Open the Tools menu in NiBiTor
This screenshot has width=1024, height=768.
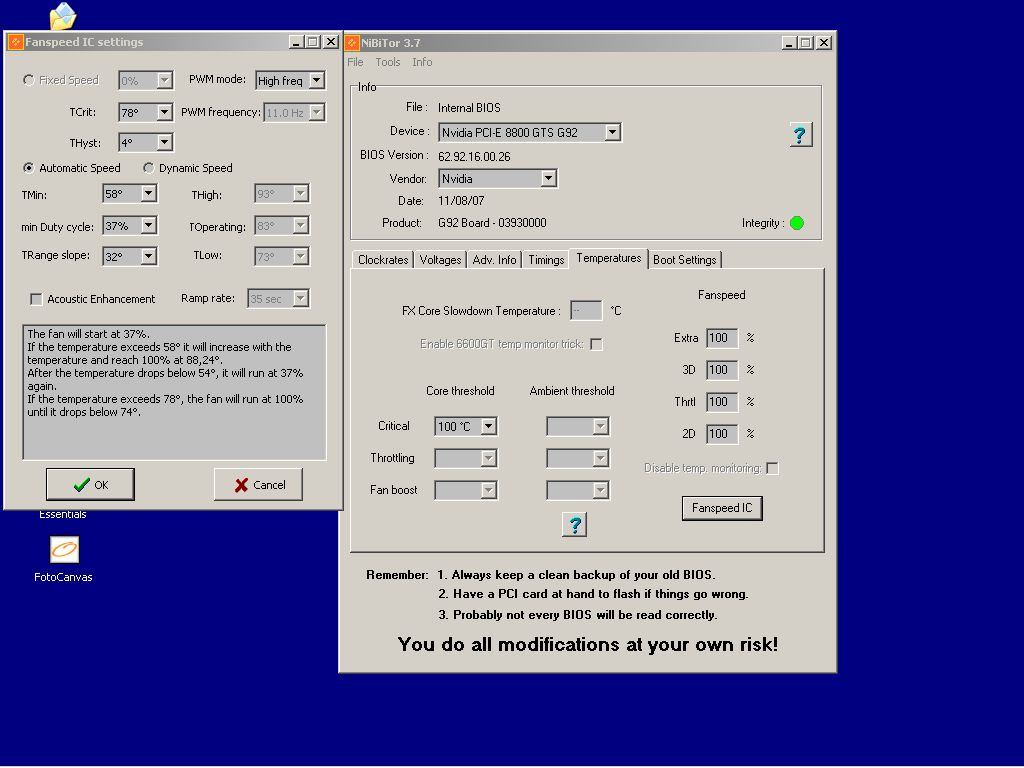(388, 62)
